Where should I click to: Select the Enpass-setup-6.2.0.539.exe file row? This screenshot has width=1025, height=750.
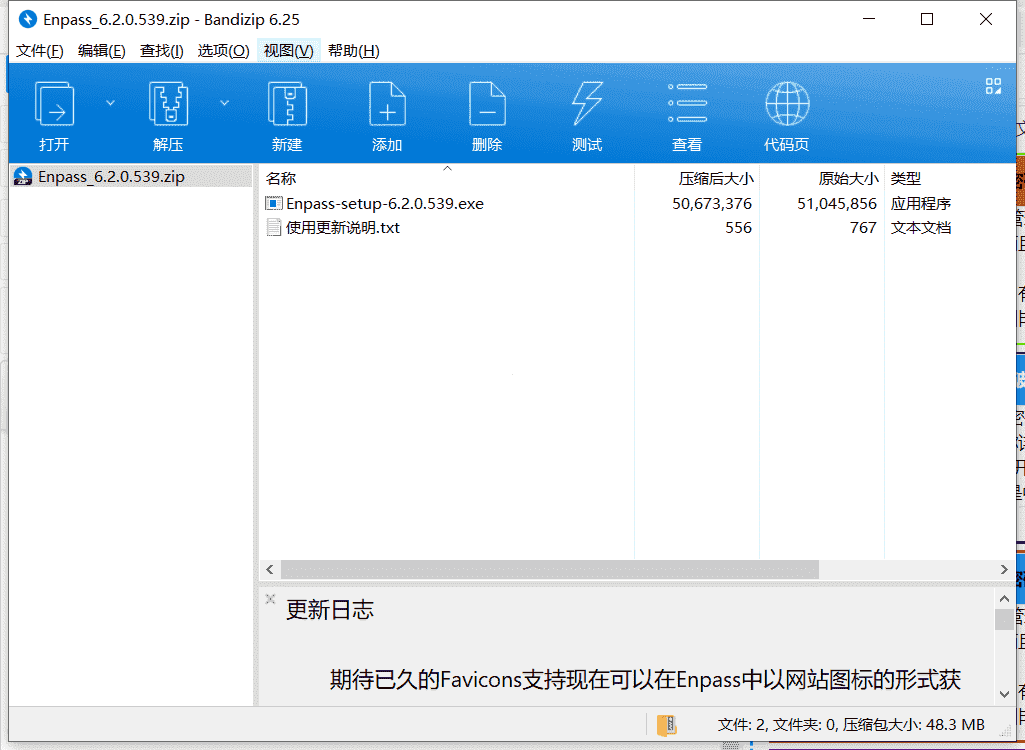coord(637,203)
